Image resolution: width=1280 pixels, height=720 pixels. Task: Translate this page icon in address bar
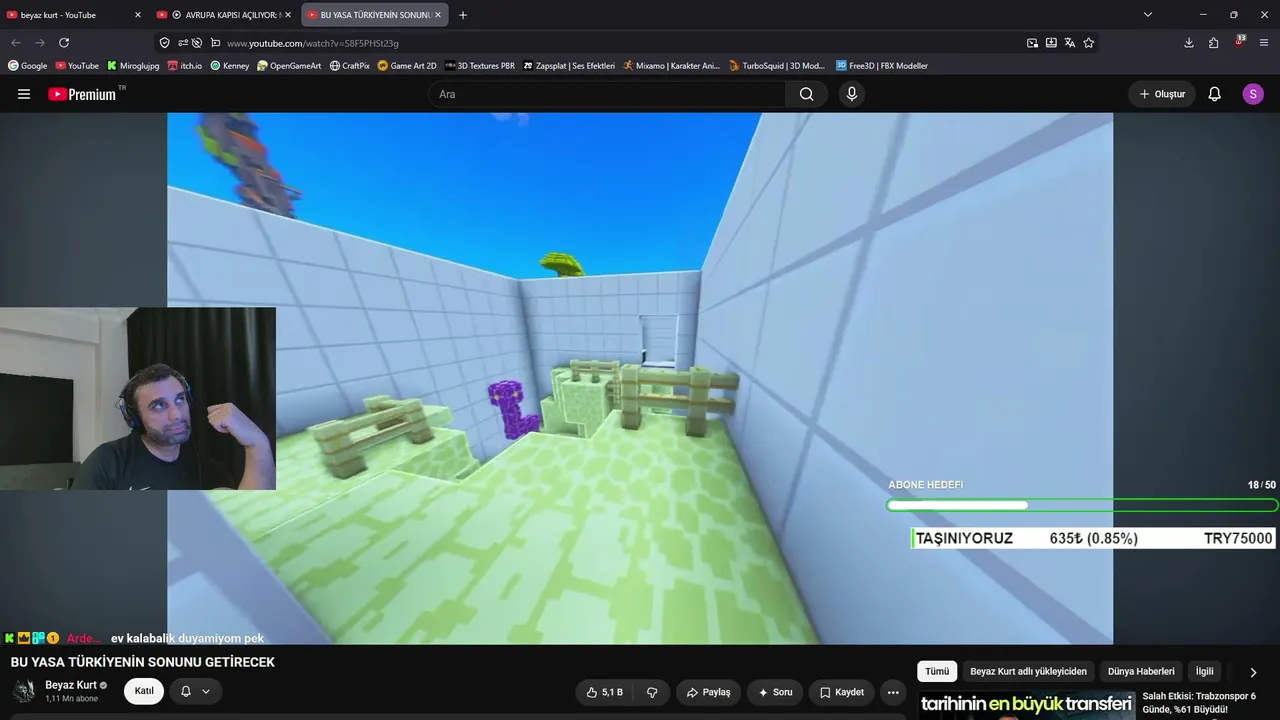point(1070,43)
